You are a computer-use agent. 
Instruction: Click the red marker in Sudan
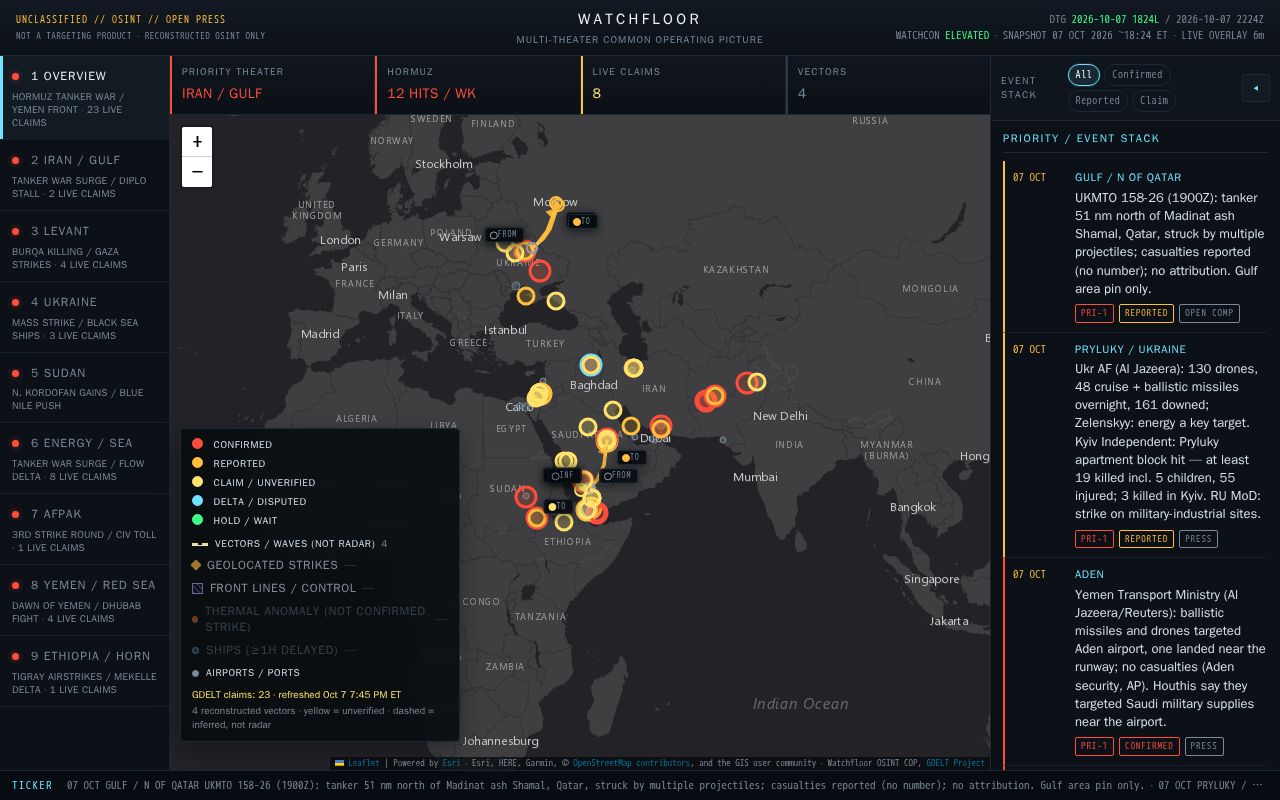[525, 495]
